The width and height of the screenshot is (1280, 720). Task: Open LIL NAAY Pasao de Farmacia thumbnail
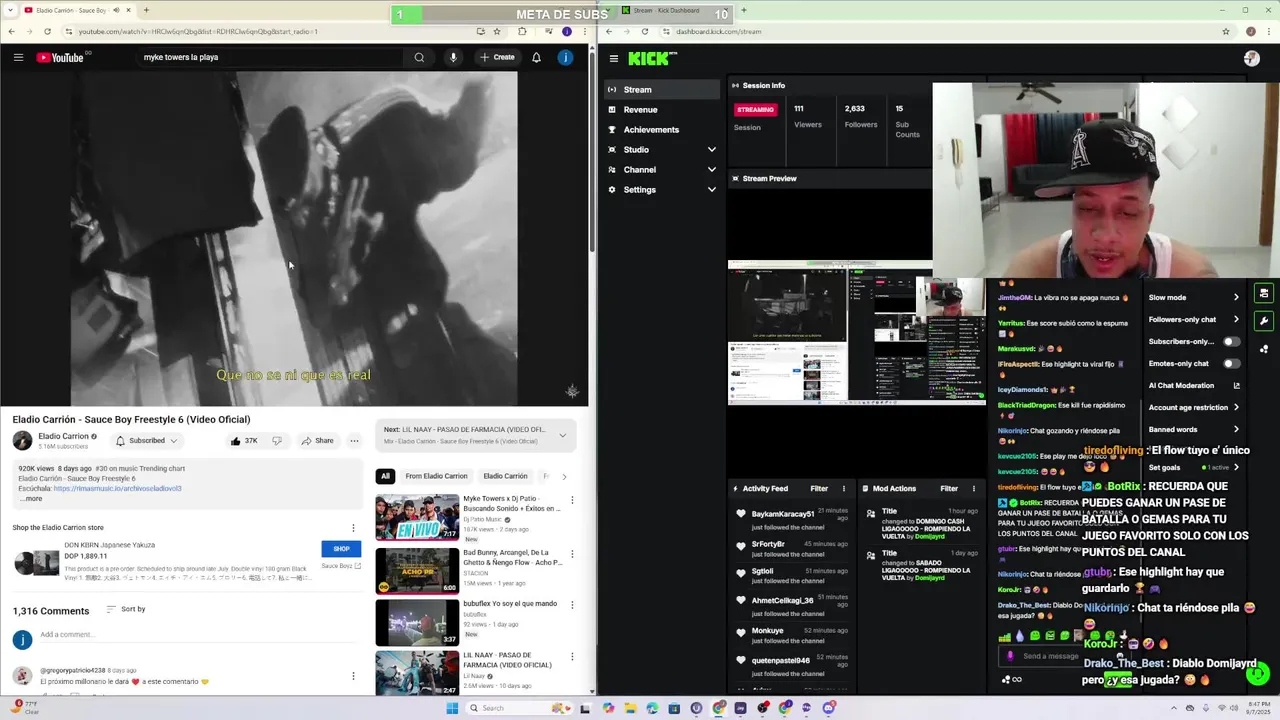coord(417,673)
